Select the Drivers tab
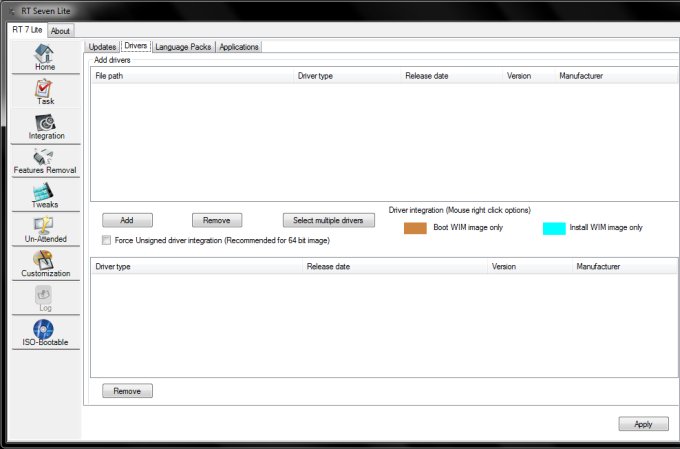This screenshot has height=449, width=680. [x=136, y=46]
